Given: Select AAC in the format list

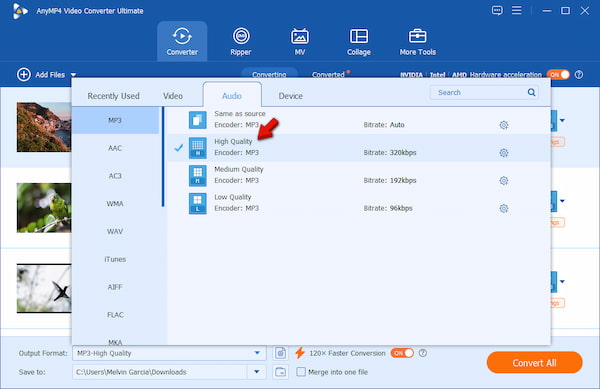Looking at the screenshot, I should pyautogui.click(x=115, y=148).
